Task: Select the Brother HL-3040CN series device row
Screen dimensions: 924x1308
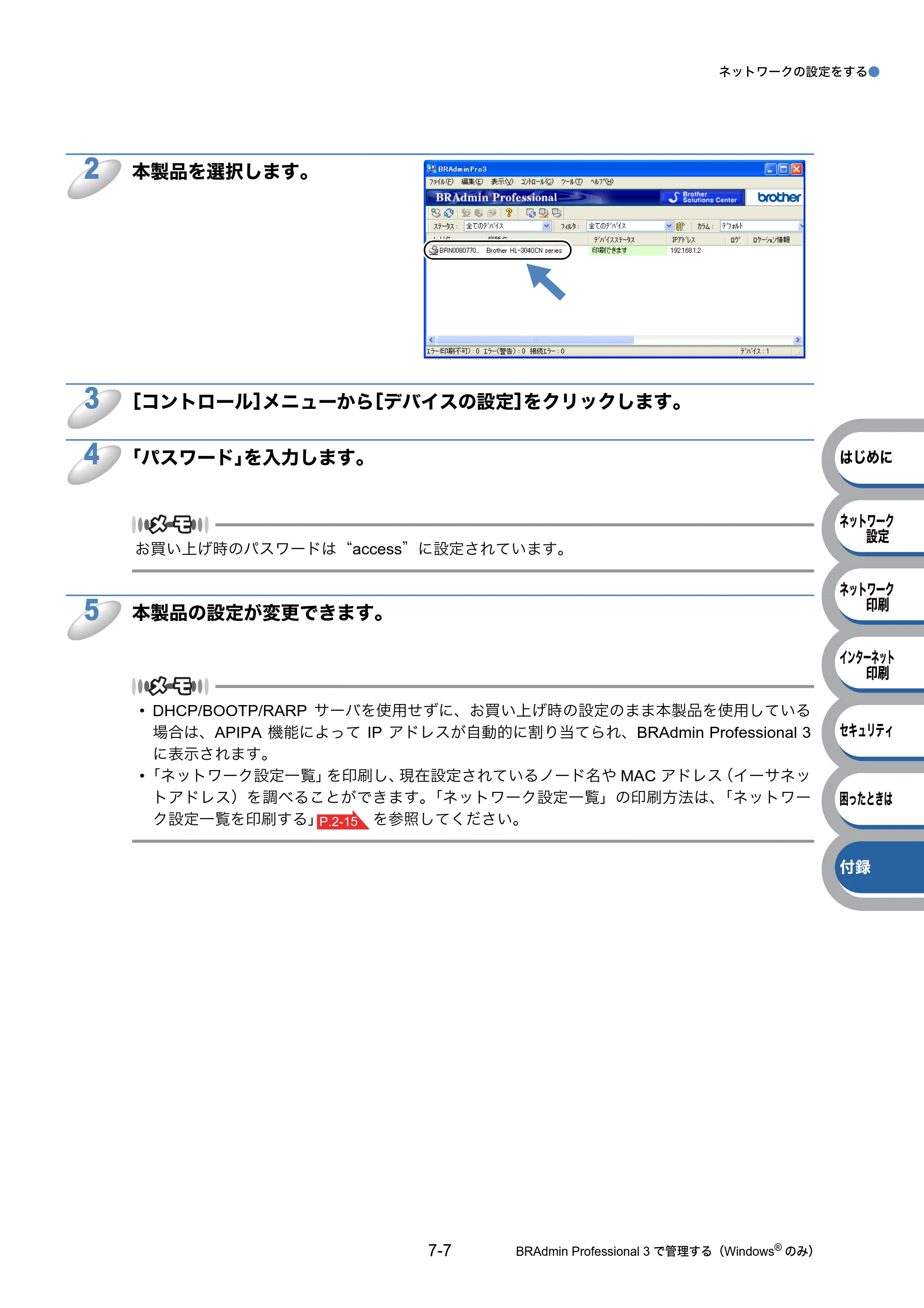Action: tap(497, 250)
